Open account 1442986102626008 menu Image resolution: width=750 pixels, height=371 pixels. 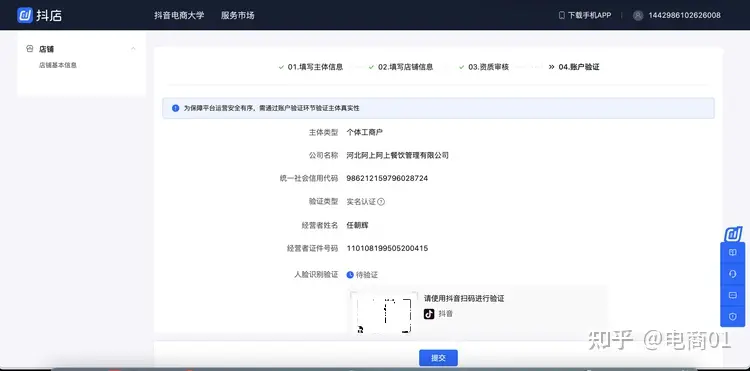tap(684, 15)
